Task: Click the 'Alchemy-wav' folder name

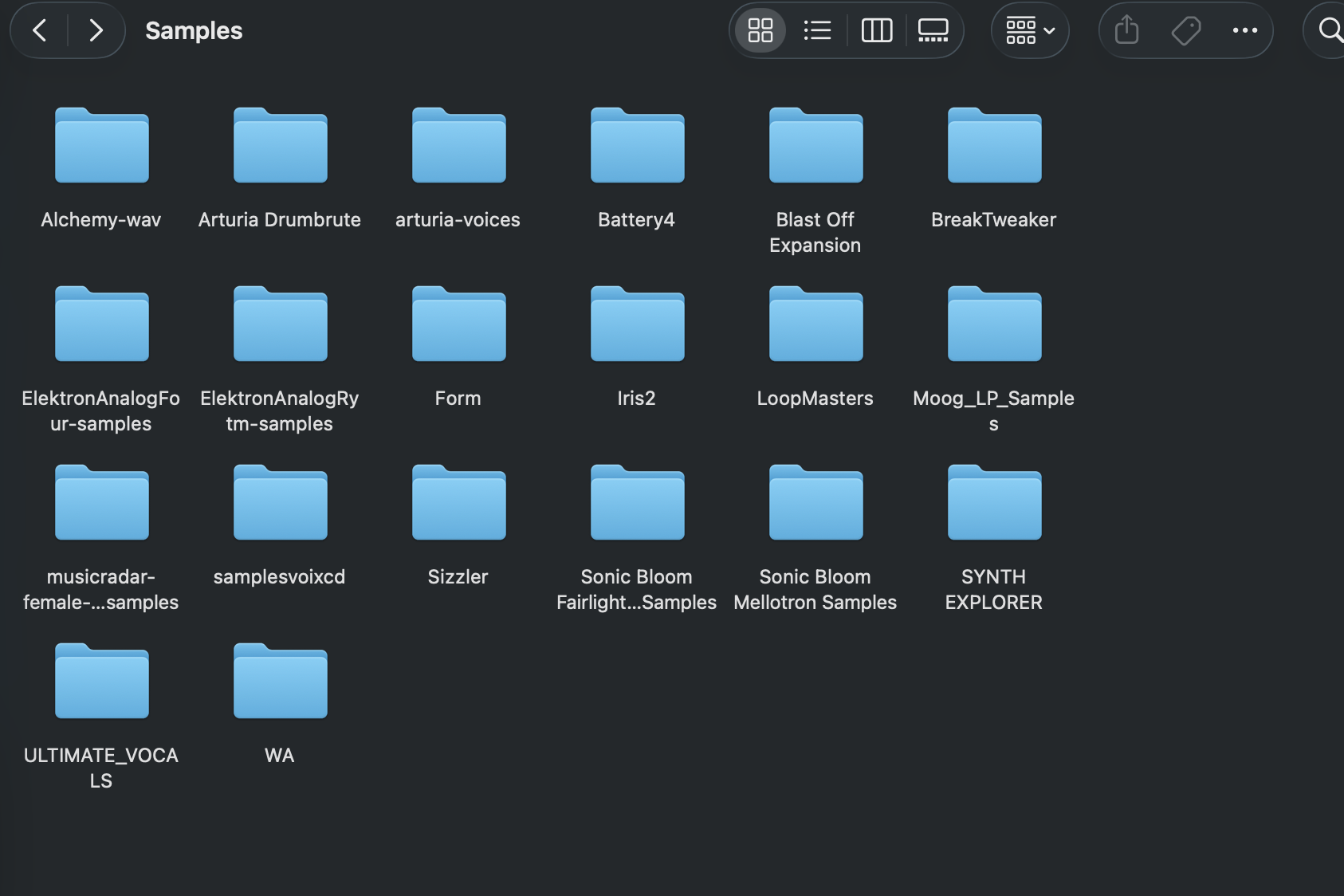Action: point(101,220)
